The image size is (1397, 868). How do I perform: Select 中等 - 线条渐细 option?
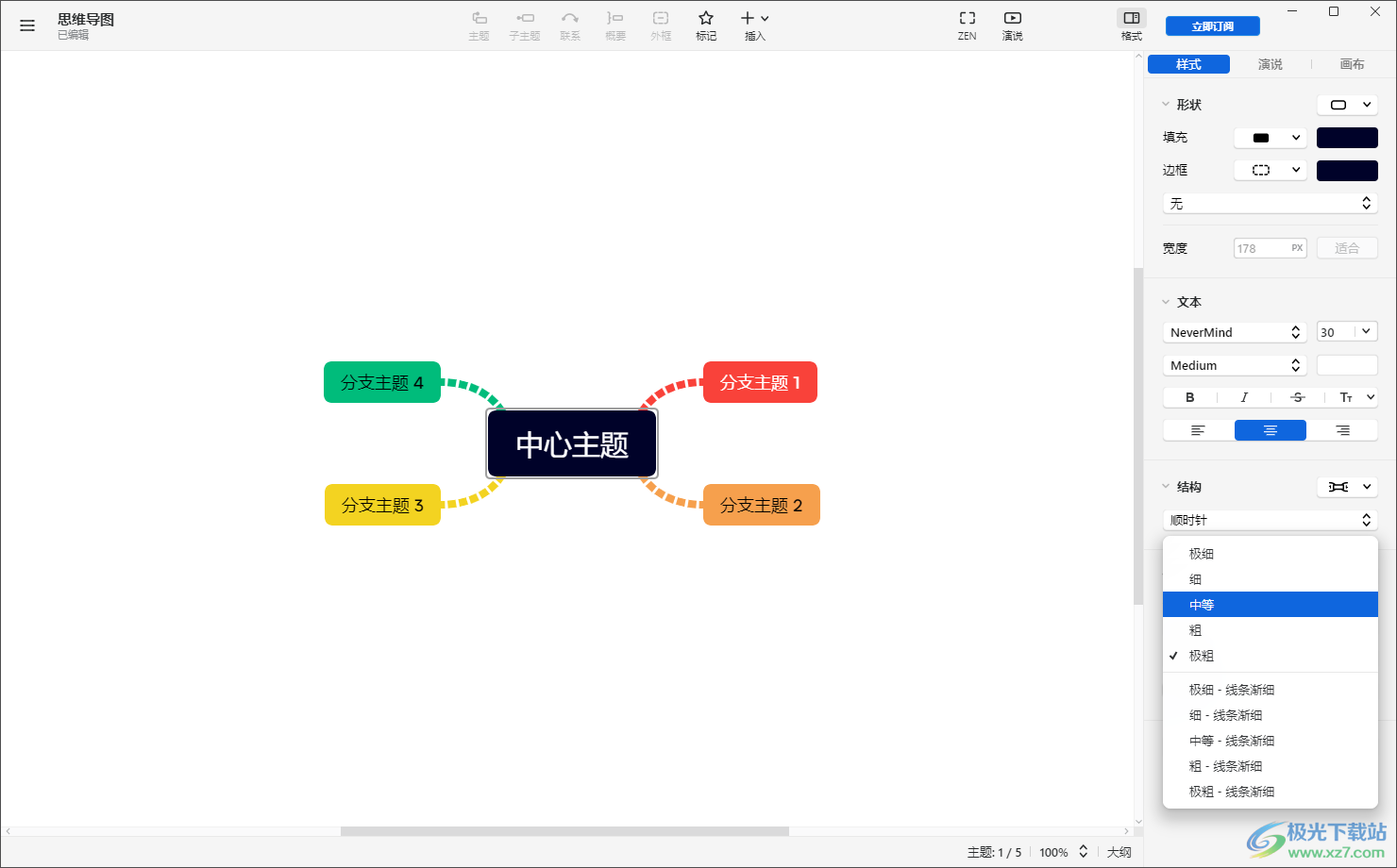pos(1271,741)
